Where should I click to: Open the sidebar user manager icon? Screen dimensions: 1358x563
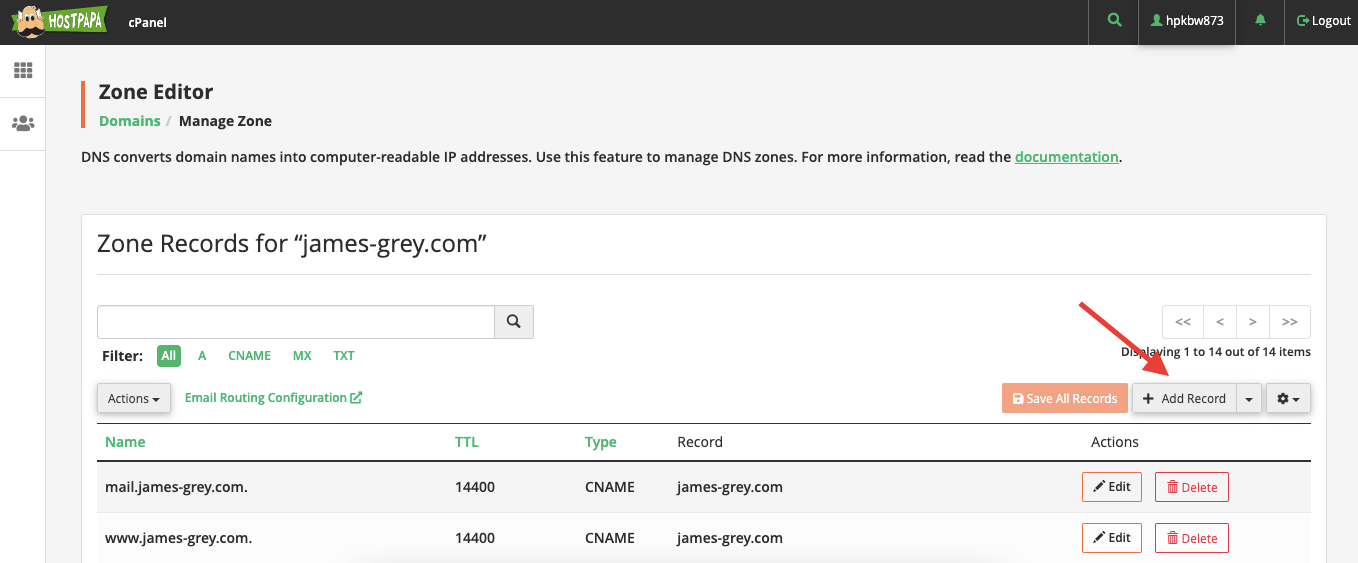click(x=23, y=124)
